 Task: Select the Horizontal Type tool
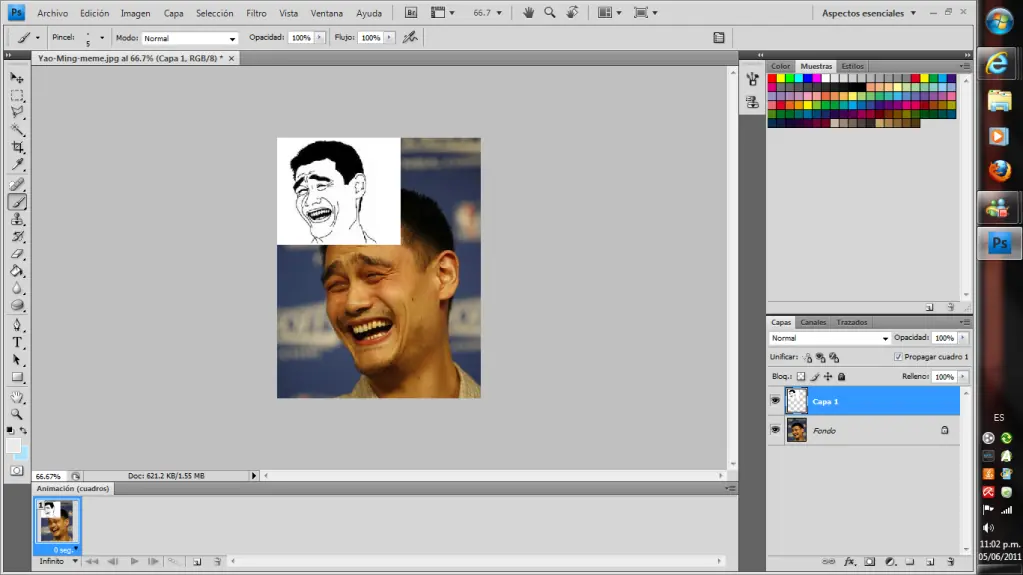coord(17,342)
